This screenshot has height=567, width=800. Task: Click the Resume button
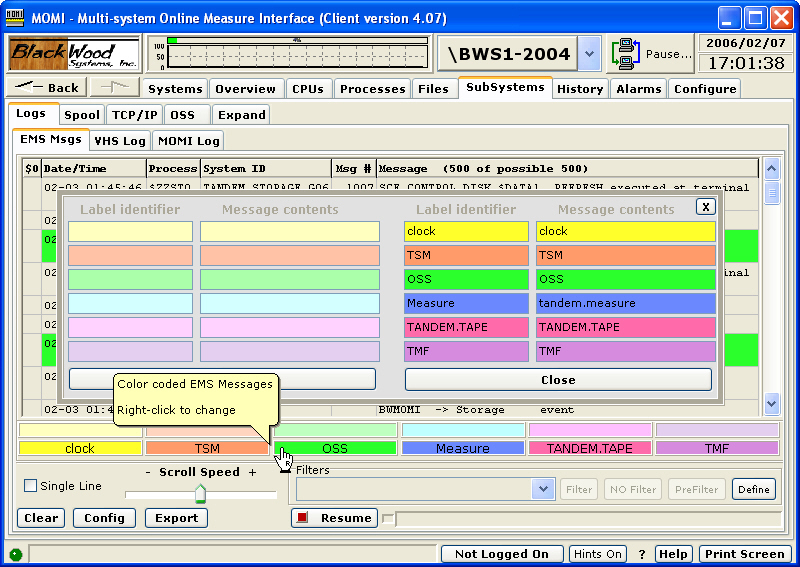(335, 518)
